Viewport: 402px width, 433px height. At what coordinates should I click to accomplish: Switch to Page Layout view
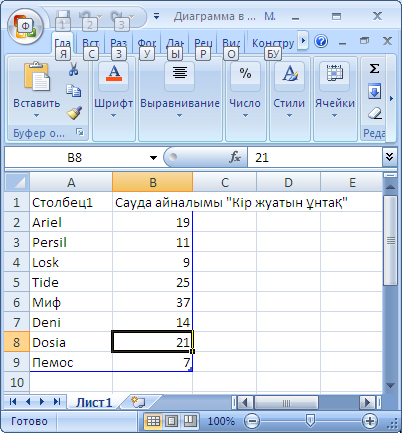[172, 421]
